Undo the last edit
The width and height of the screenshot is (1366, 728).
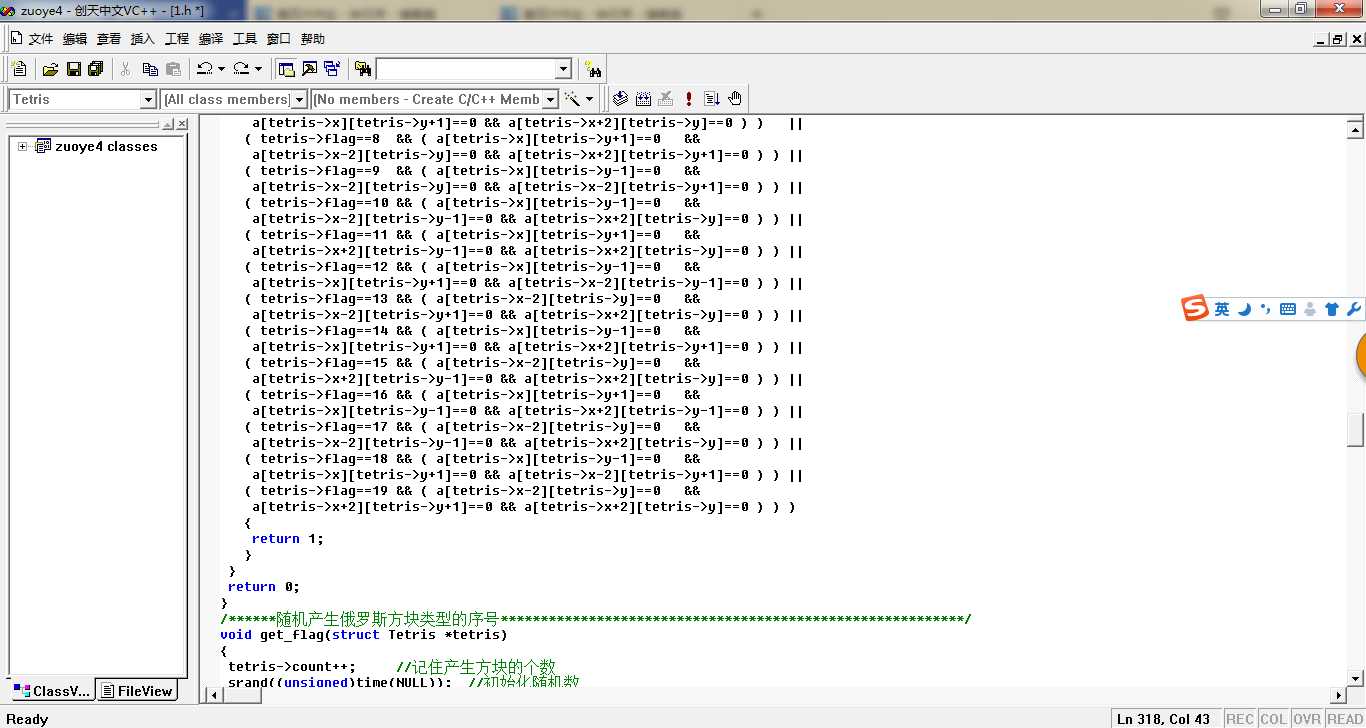[x=204, y=69]
